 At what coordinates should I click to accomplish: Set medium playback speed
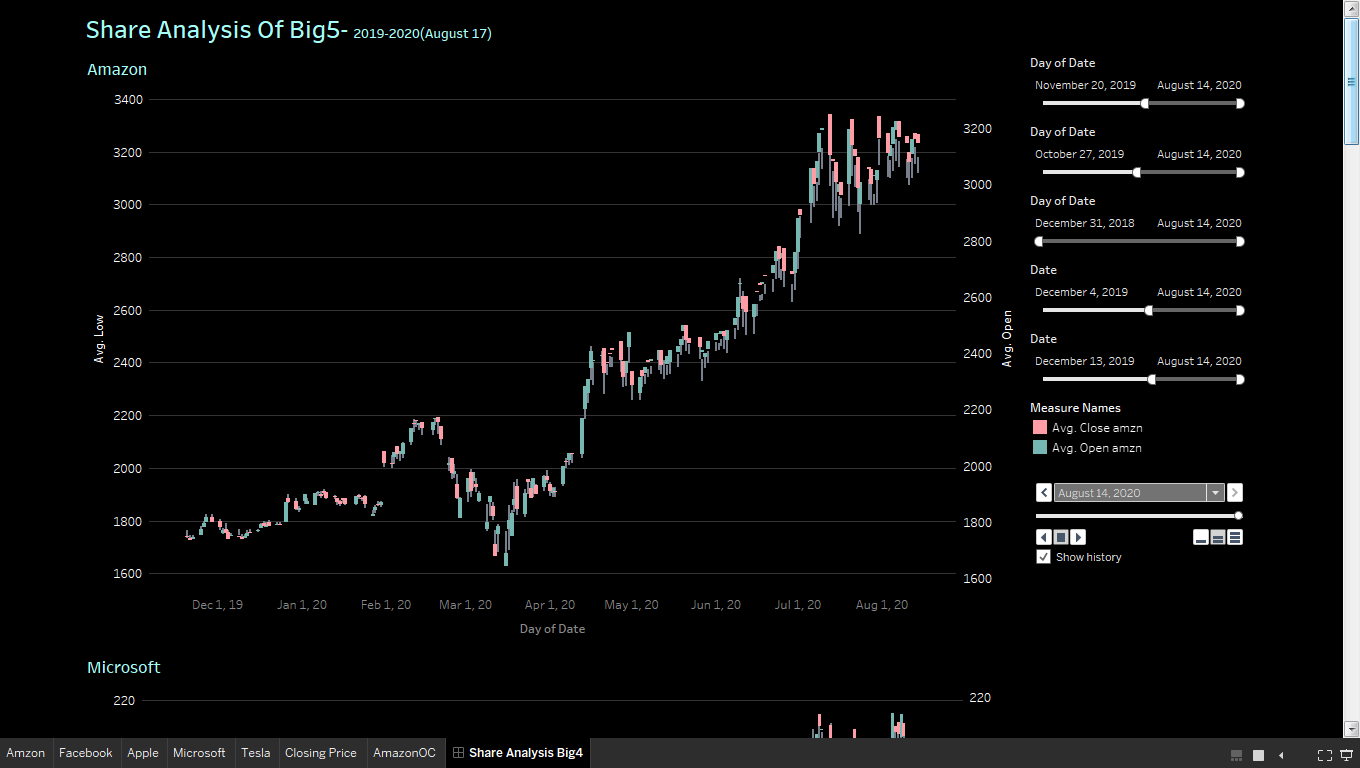1218,537
